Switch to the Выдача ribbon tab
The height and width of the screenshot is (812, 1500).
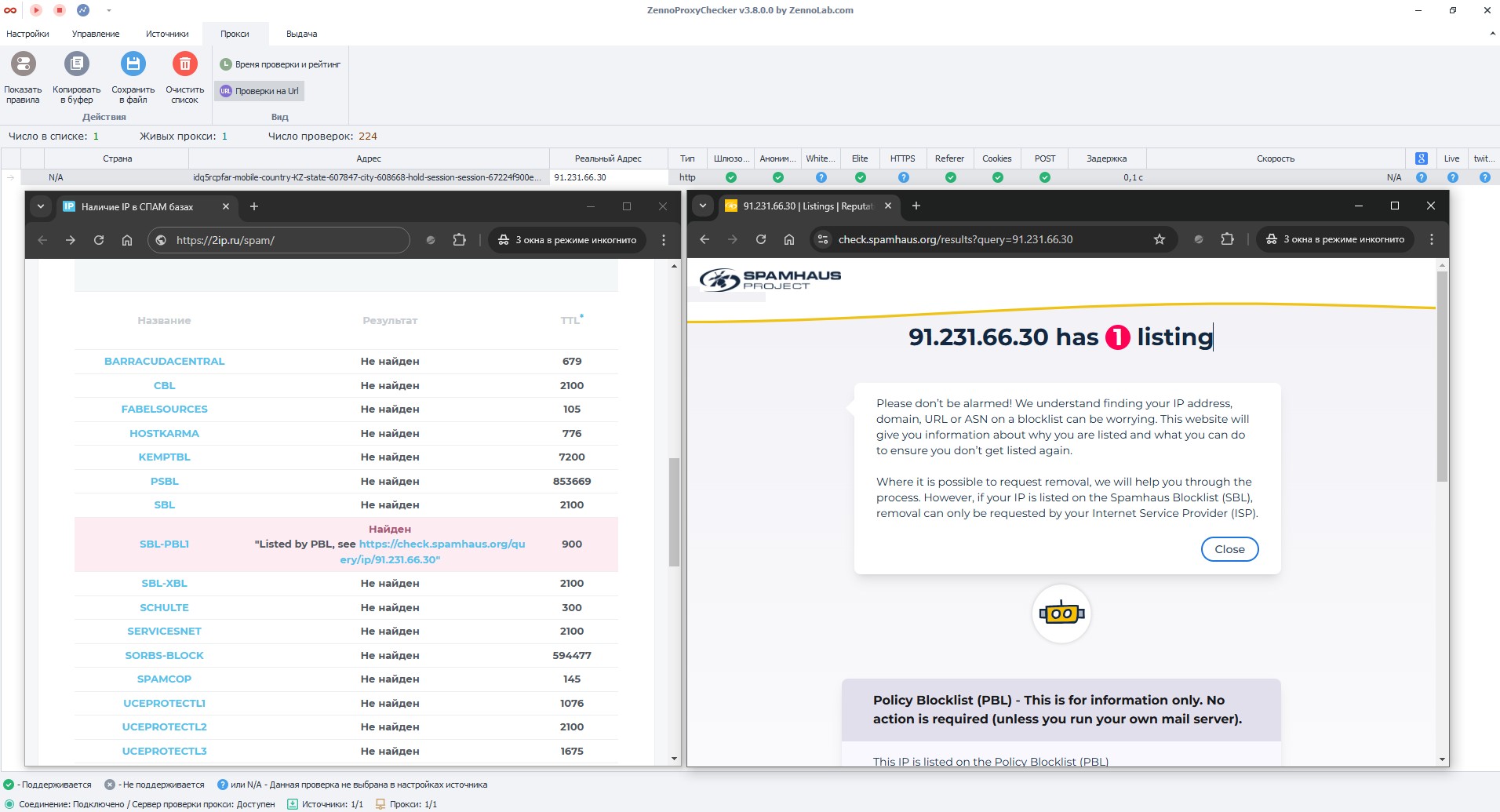point(301,34)
